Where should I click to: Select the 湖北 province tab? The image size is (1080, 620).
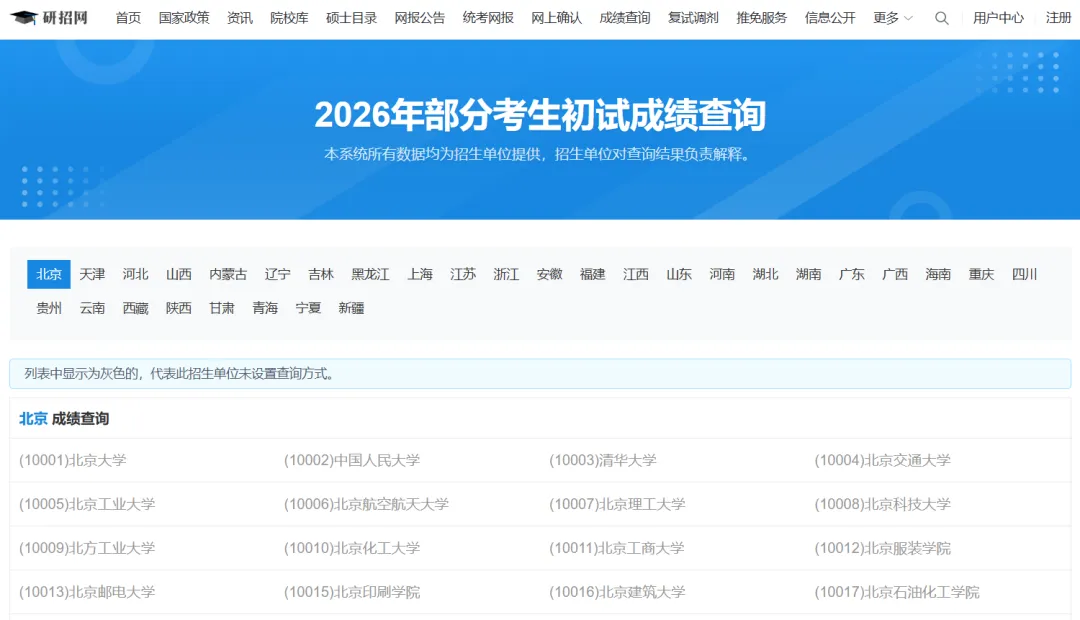point(765,274)
